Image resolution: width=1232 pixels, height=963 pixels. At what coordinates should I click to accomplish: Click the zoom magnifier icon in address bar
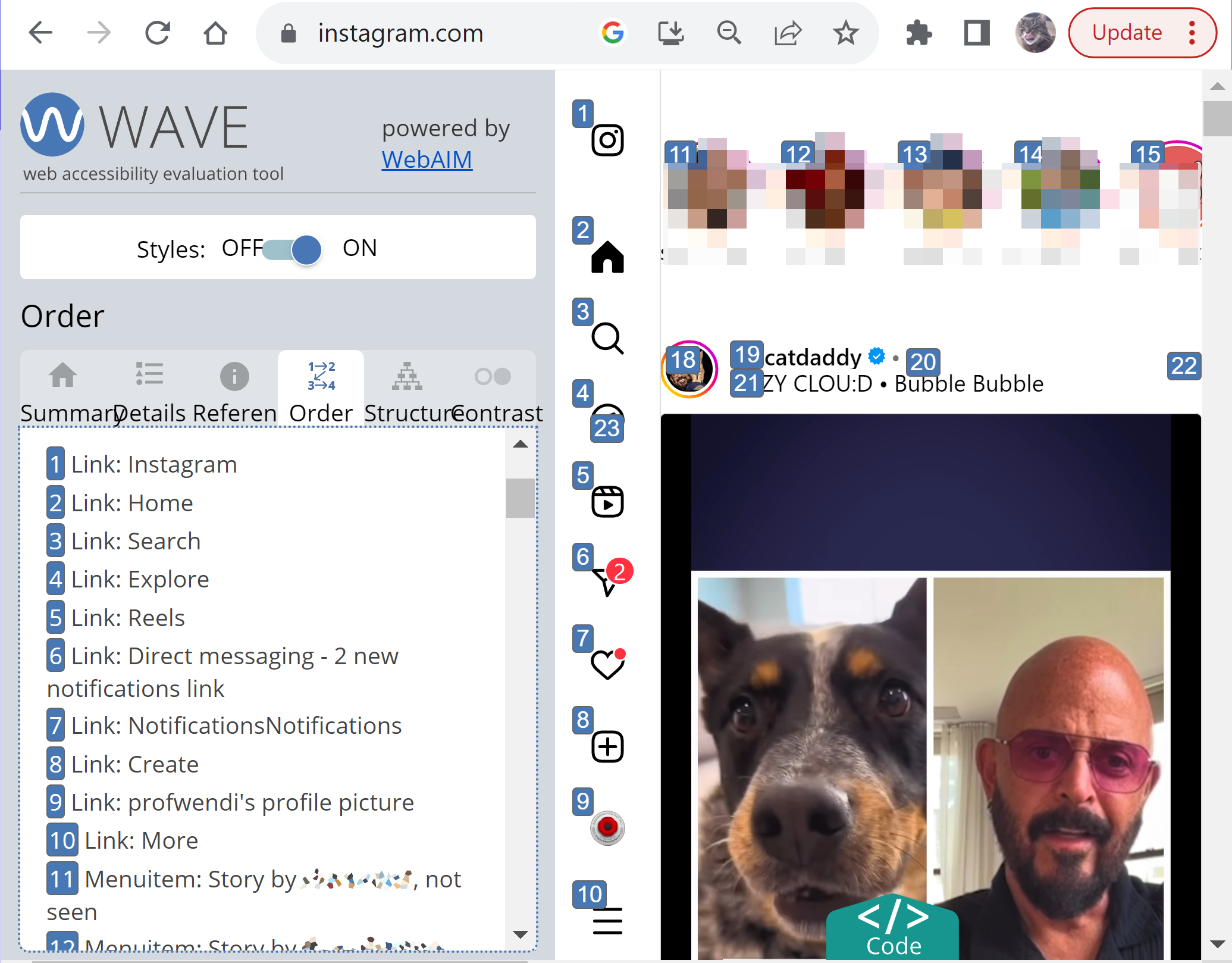[729, 33]
